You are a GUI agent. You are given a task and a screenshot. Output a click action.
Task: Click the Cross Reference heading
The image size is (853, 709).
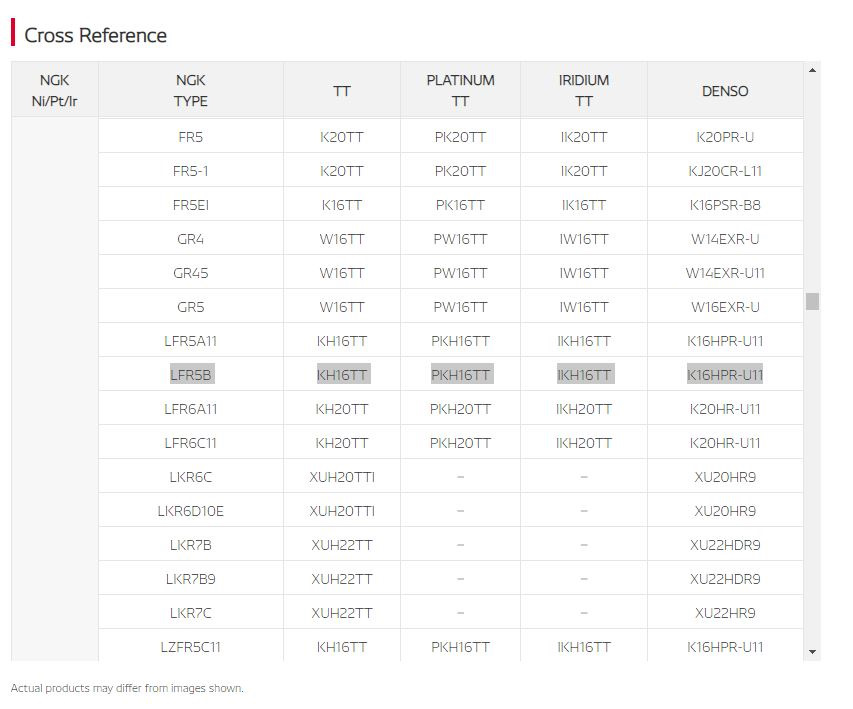(x=95, y=35)
